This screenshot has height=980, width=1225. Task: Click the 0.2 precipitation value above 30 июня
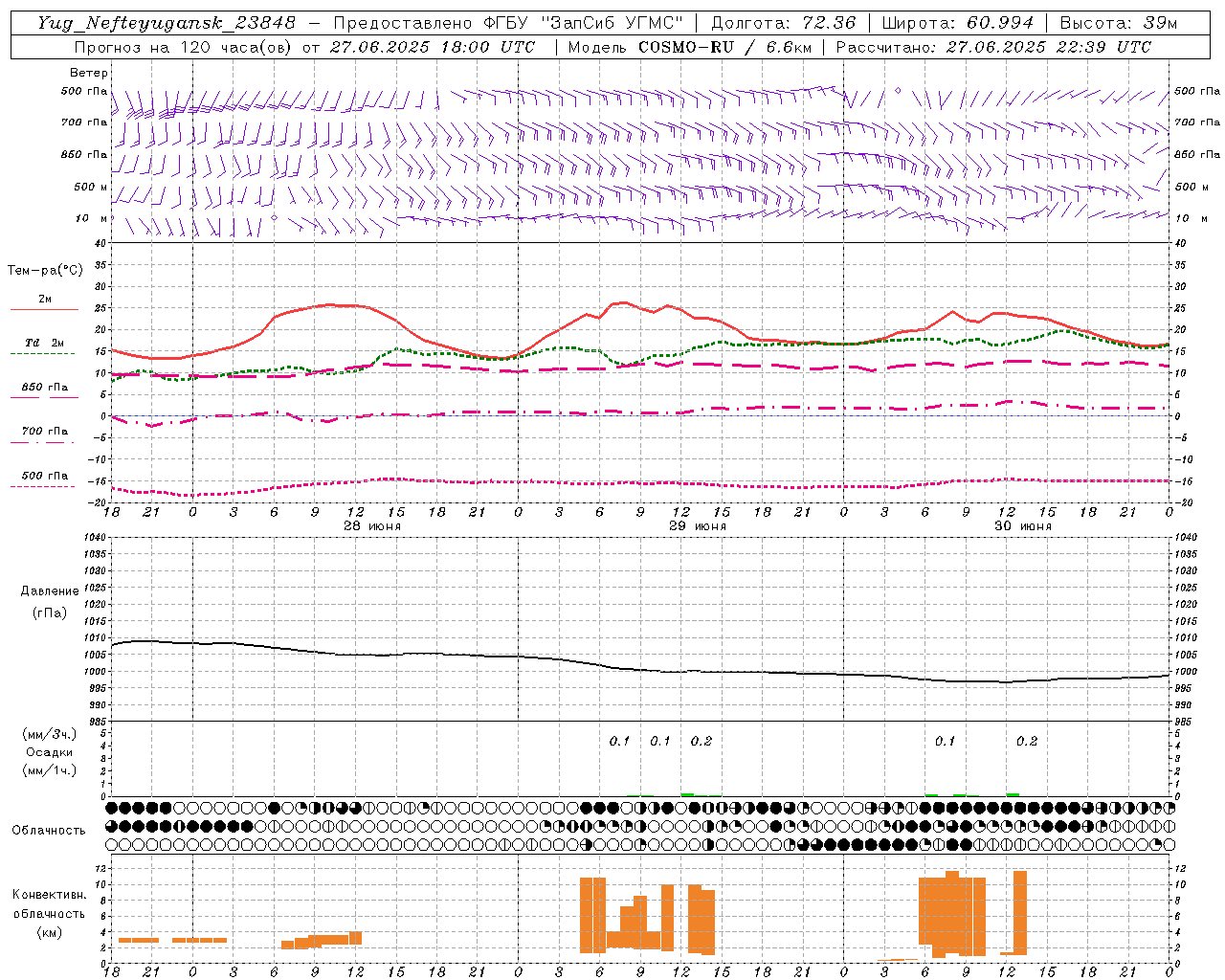(1027, 741)
